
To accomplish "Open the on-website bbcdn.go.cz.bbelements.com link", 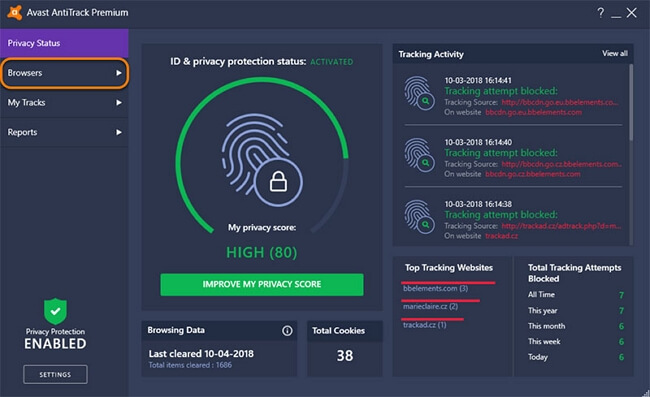I will point(533,174).
